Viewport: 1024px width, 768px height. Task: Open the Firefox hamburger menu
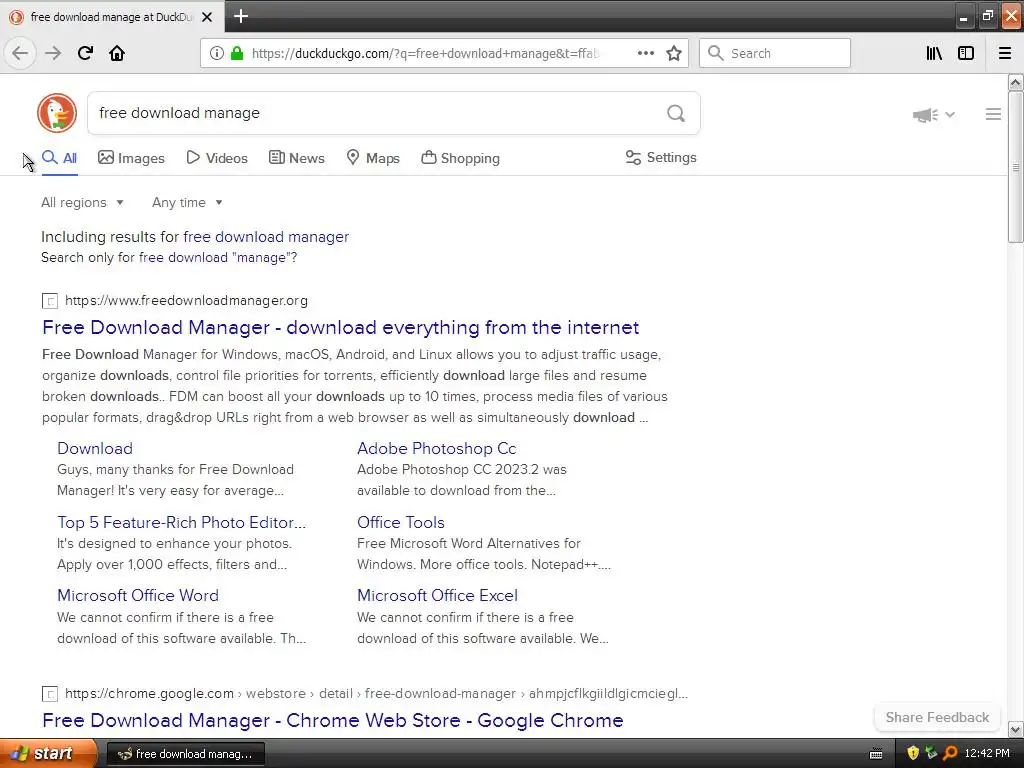click(x=1005, y=53)
